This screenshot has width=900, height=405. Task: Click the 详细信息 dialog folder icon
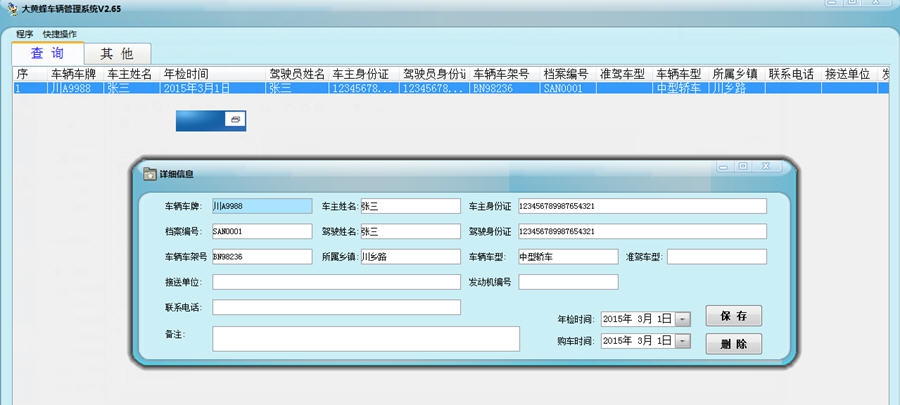click(149, 174)
